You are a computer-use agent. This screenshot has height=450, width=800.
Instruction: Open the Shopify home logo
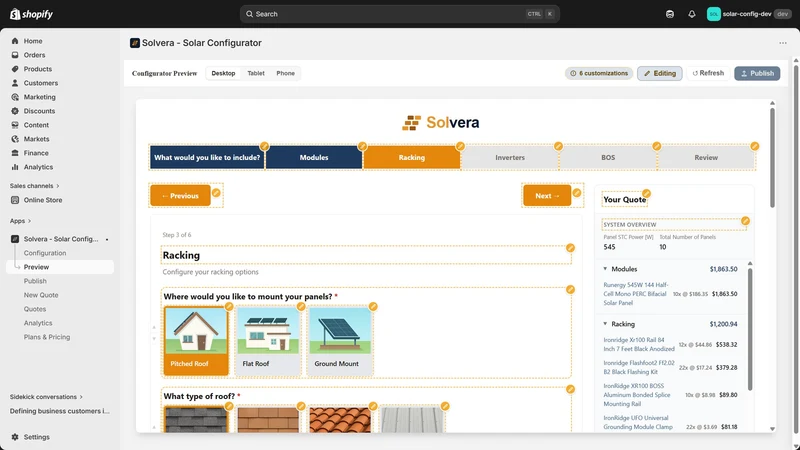[x=32, y=14]
